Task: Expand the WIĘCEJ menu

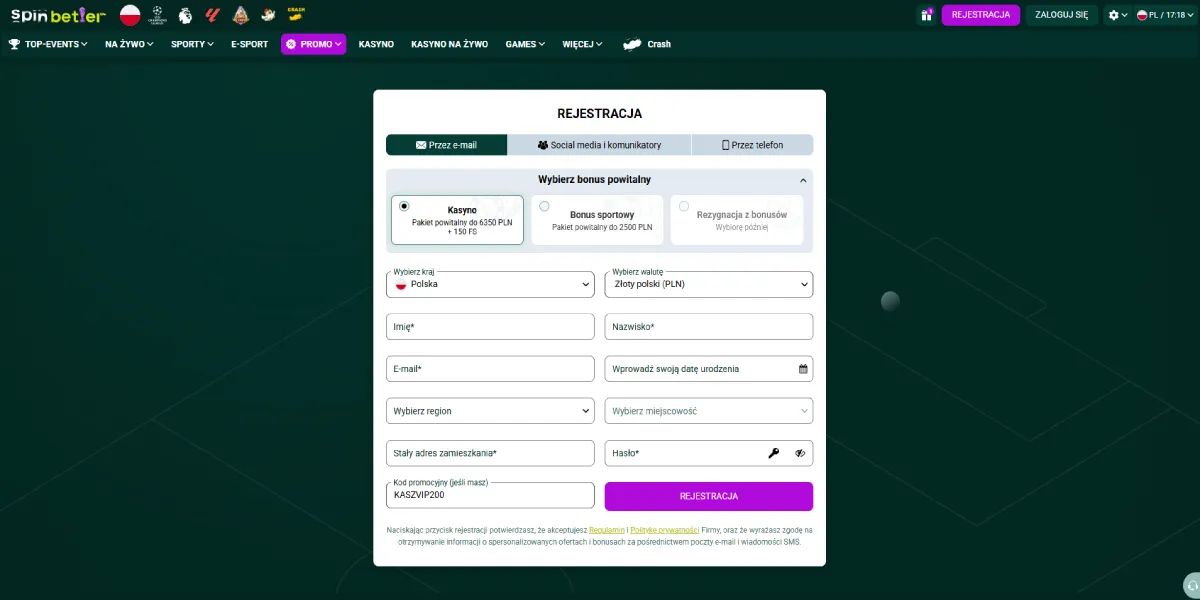Action: pyautogui.click(x=582, y=44)
